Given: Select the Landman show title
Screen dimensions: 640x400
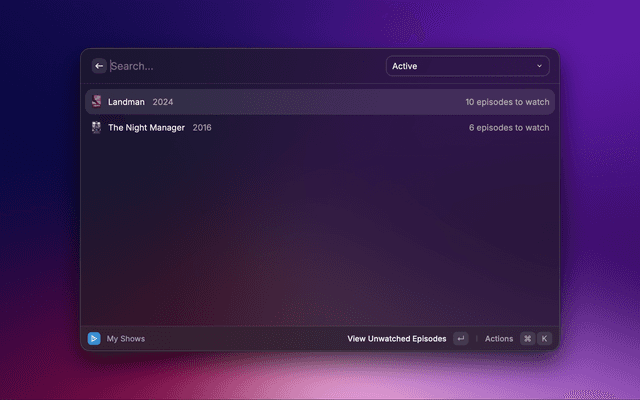Looking at the screenshot, I should point(126,102).
